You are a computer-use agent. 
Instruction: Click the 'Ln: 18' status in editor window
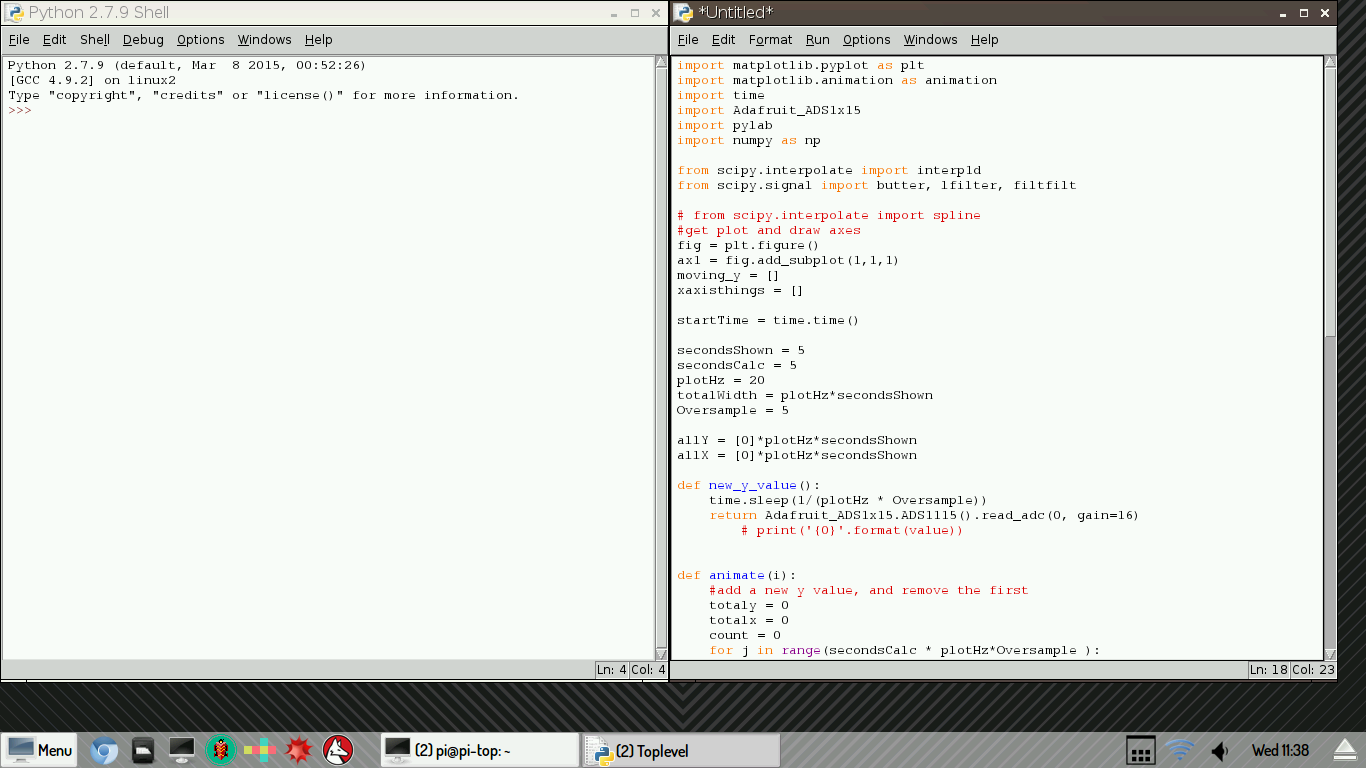(1269, 669)
